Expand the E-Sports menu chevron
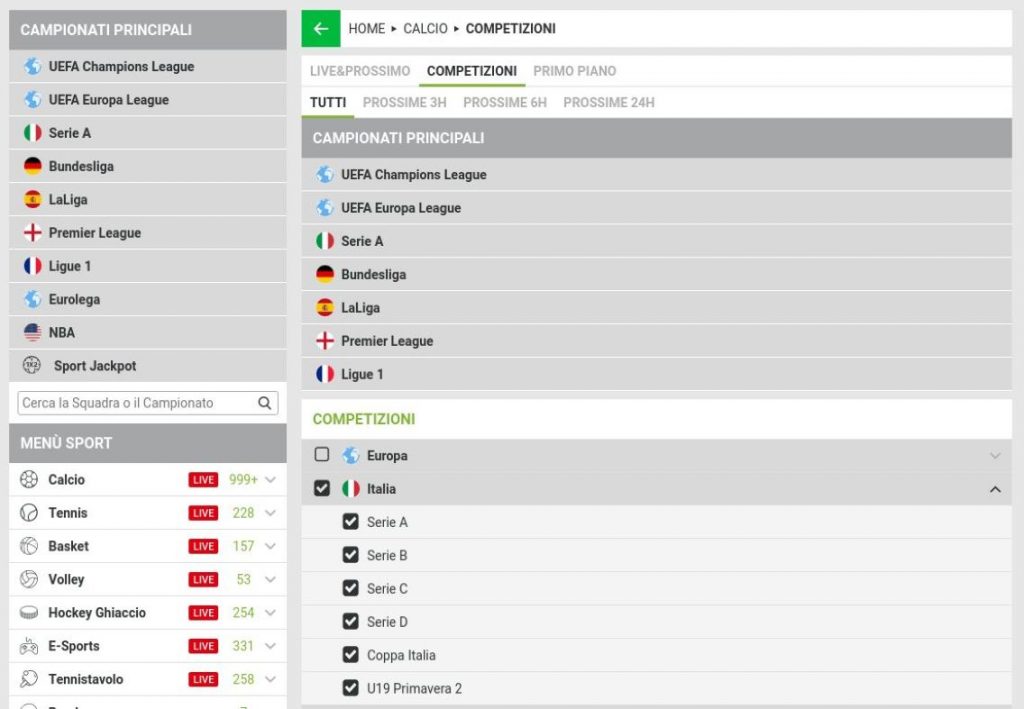 [270, 646]
